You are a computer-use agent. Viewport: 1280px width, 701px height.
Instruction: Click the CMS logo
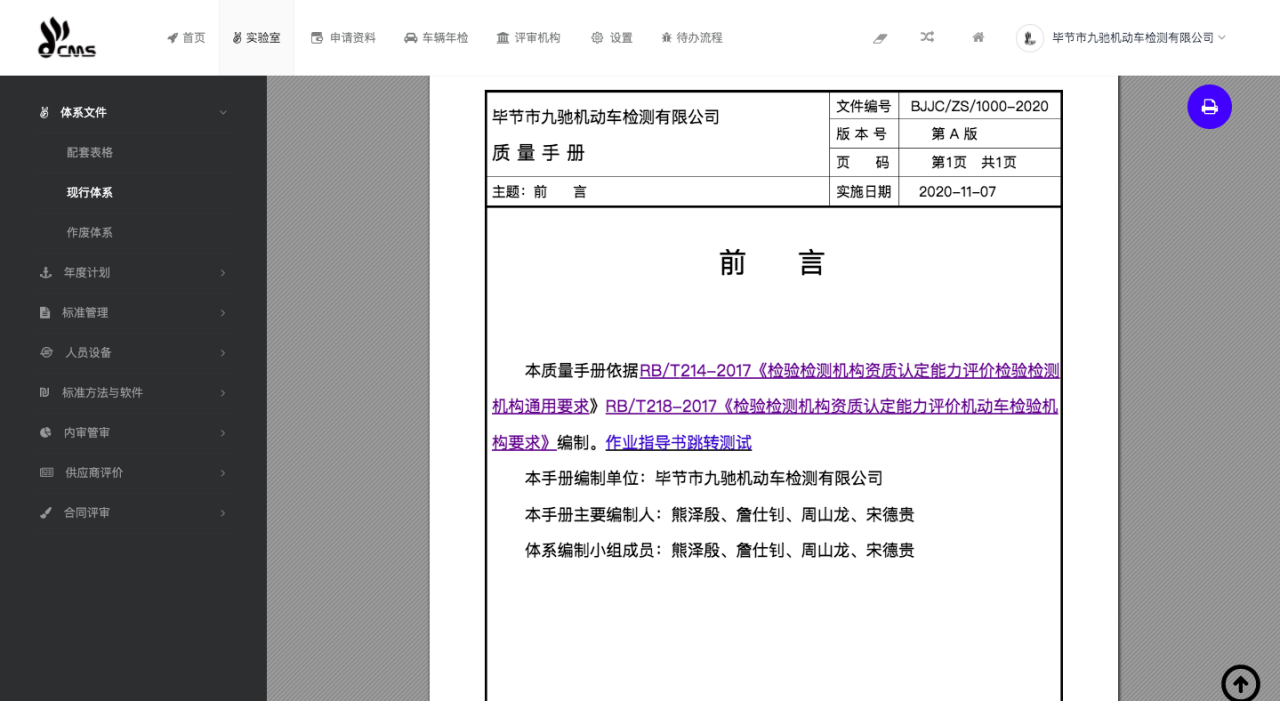coord(66,38)
